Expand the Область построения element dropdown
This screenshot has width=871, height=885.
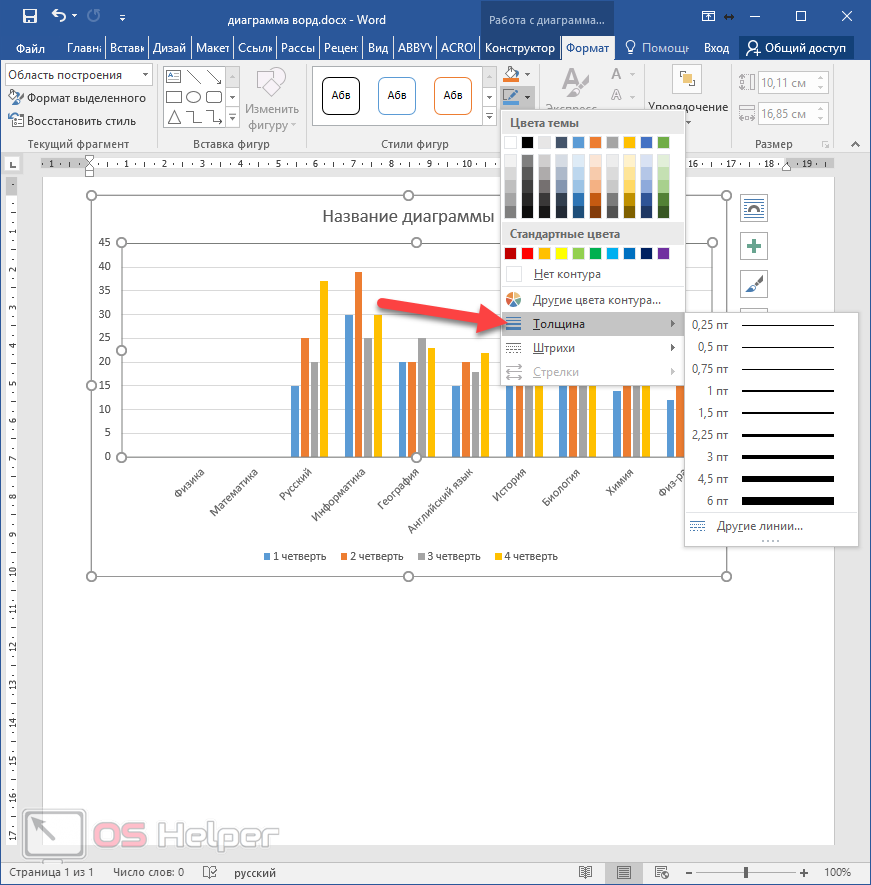tap(145, 75)
